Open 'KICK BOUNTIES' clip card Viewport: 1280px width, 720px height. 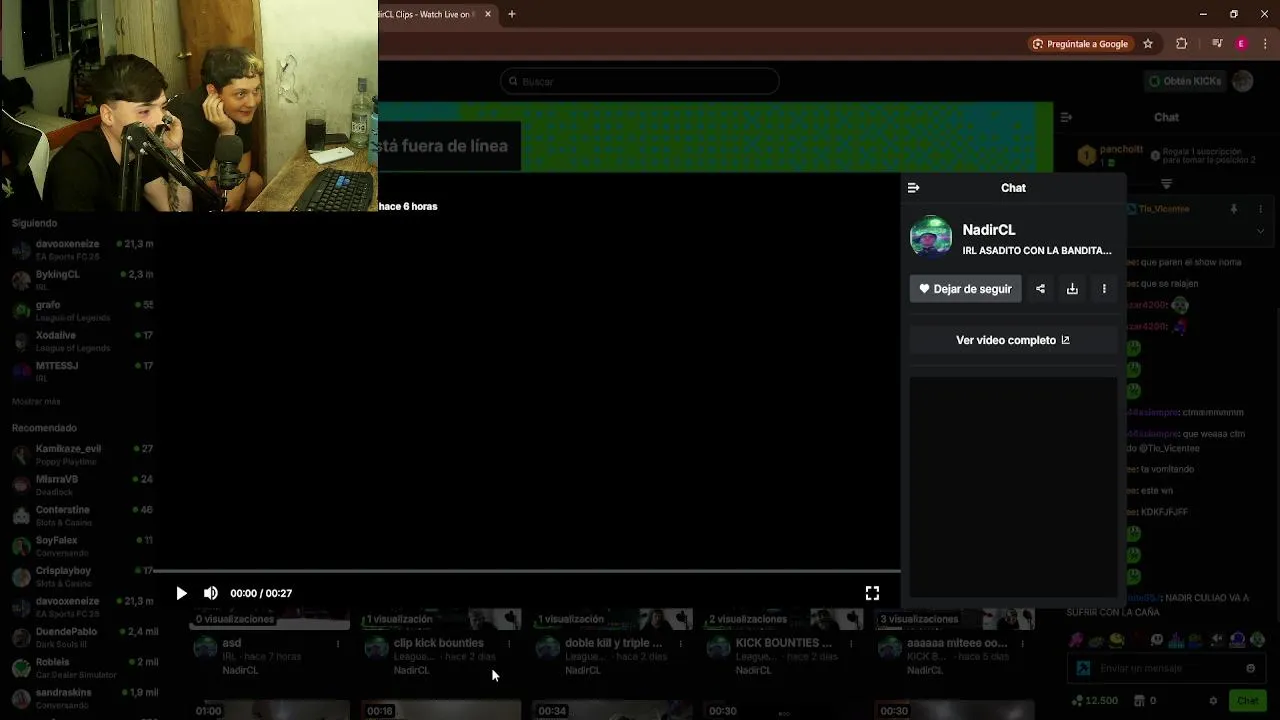(x=784, y=643)
